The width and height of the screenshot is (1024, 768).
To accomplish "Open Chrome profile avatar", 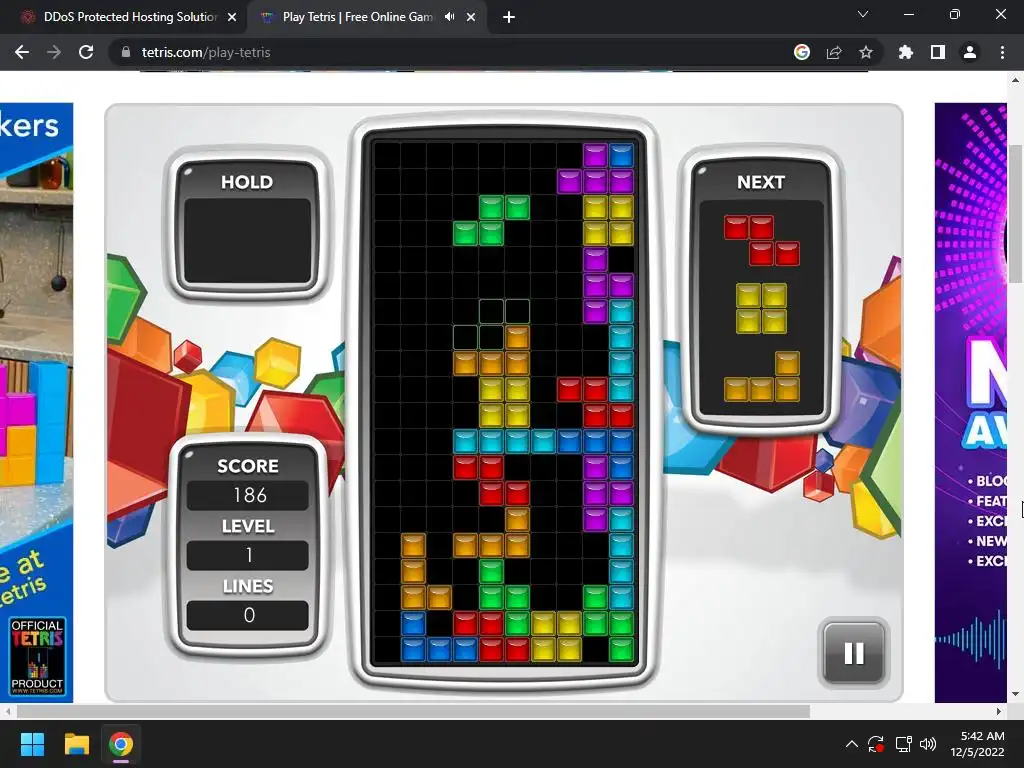I will [x=970, y=52].
